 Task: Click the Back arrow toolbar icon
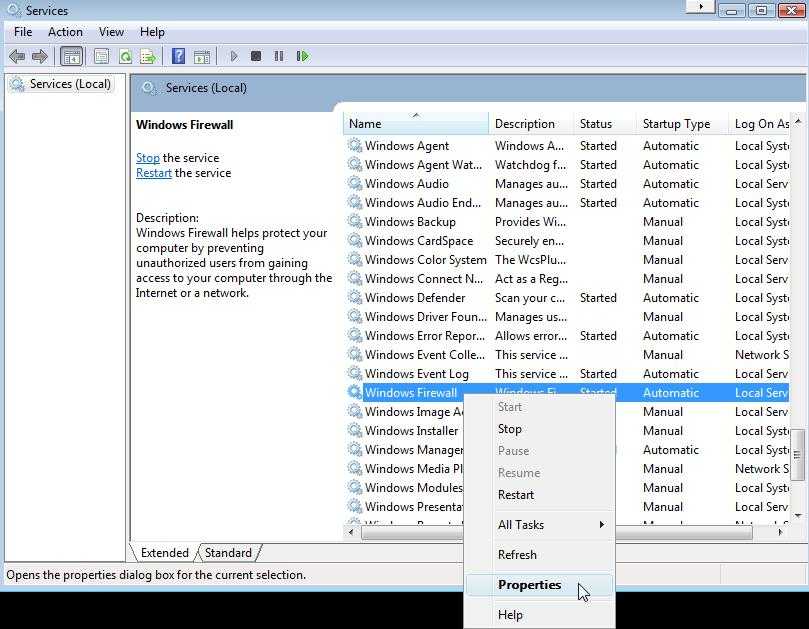click(17, 56)
